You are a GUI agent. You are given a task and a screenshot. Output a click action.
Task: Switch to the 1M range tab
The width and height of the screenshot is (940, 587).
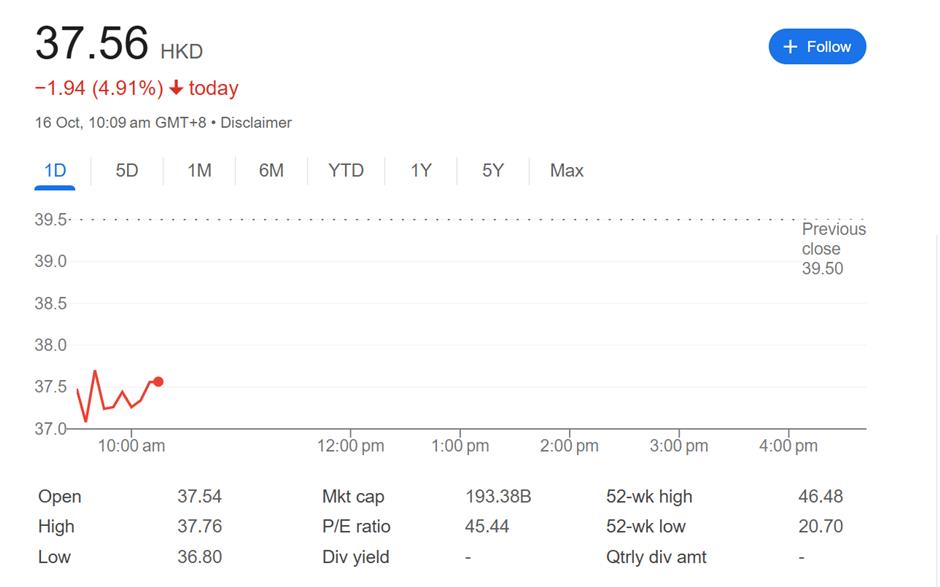coord(199,171)
